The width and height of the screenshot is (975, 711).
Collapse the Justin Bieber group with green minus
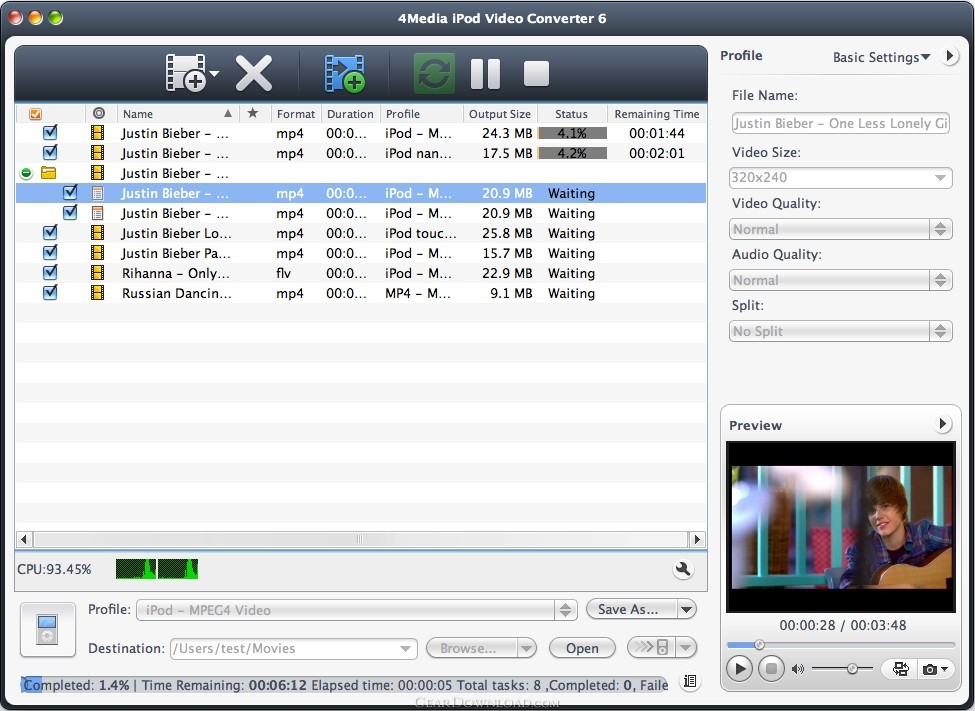[25, 173]
